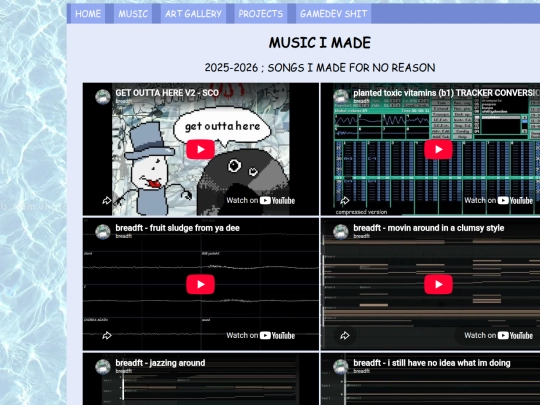This screenshot has width=540, height=405.
Task: Switch to the PROJECTS tab
Action: (261, 14)
